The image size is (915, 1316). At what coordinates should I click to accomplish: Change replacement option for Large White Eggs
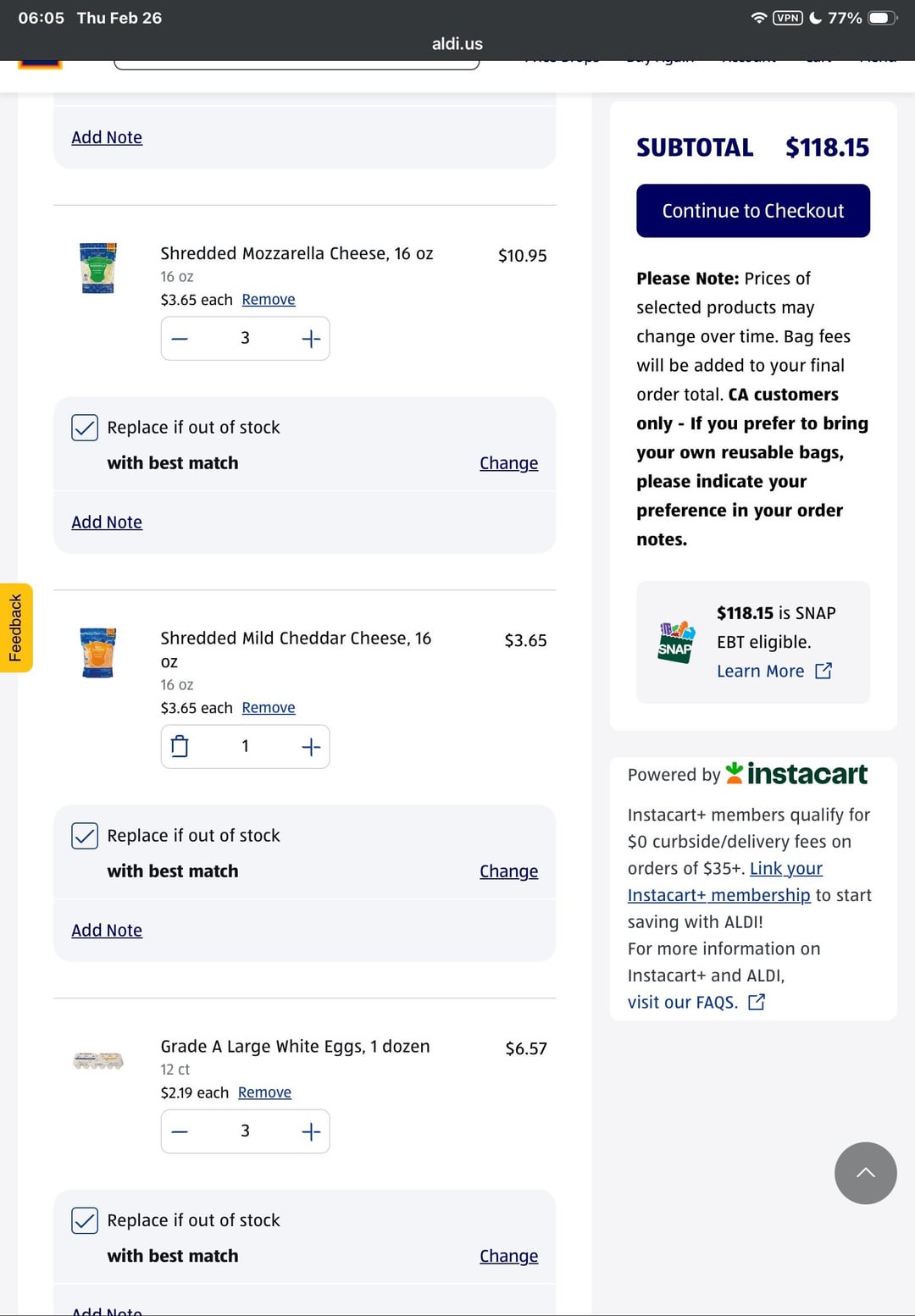(508, 1256)
